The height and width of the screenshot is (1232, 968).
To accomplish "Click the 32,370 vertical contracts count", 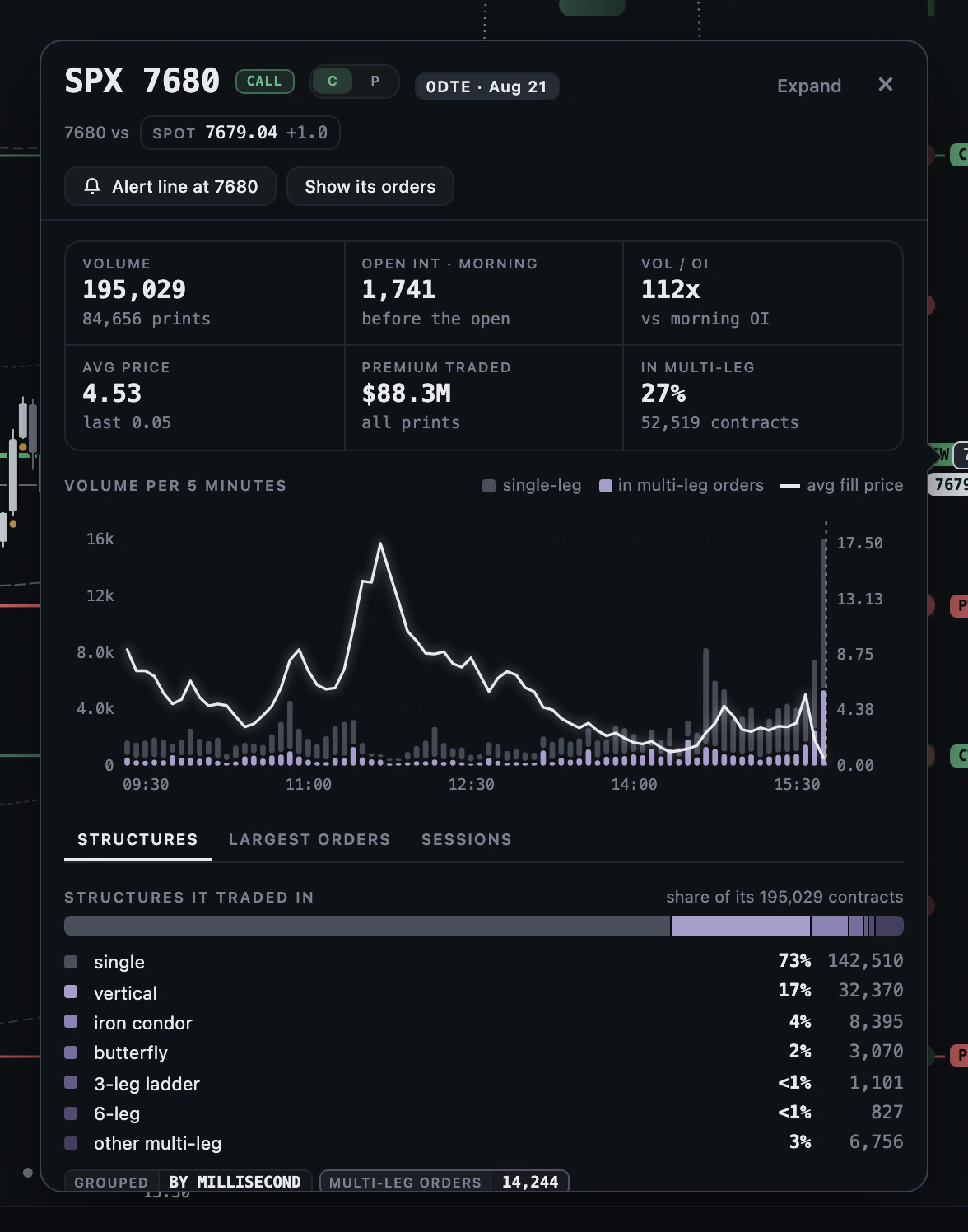I will [x=871, y=990].
